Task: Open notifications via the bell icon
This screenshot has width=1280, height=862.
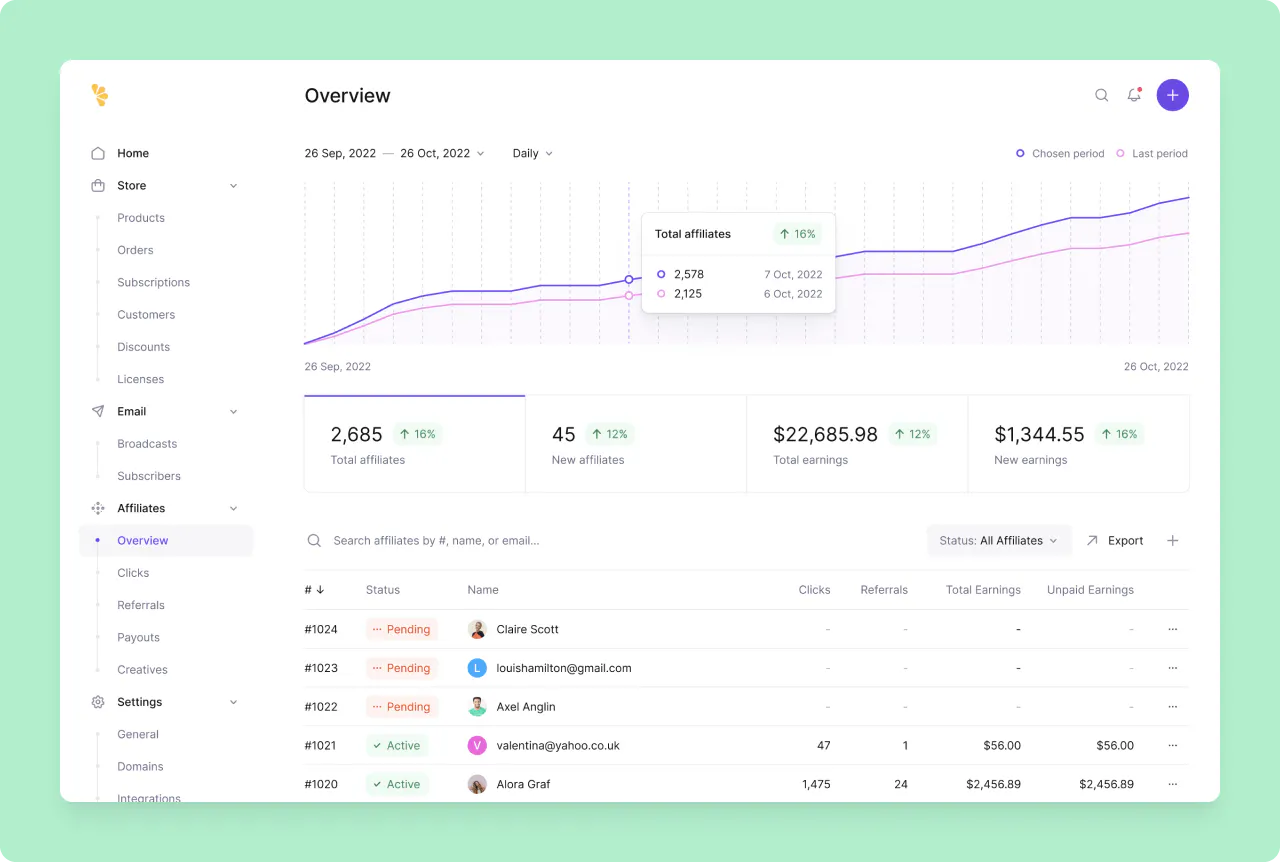Action: pos(1134,95)
